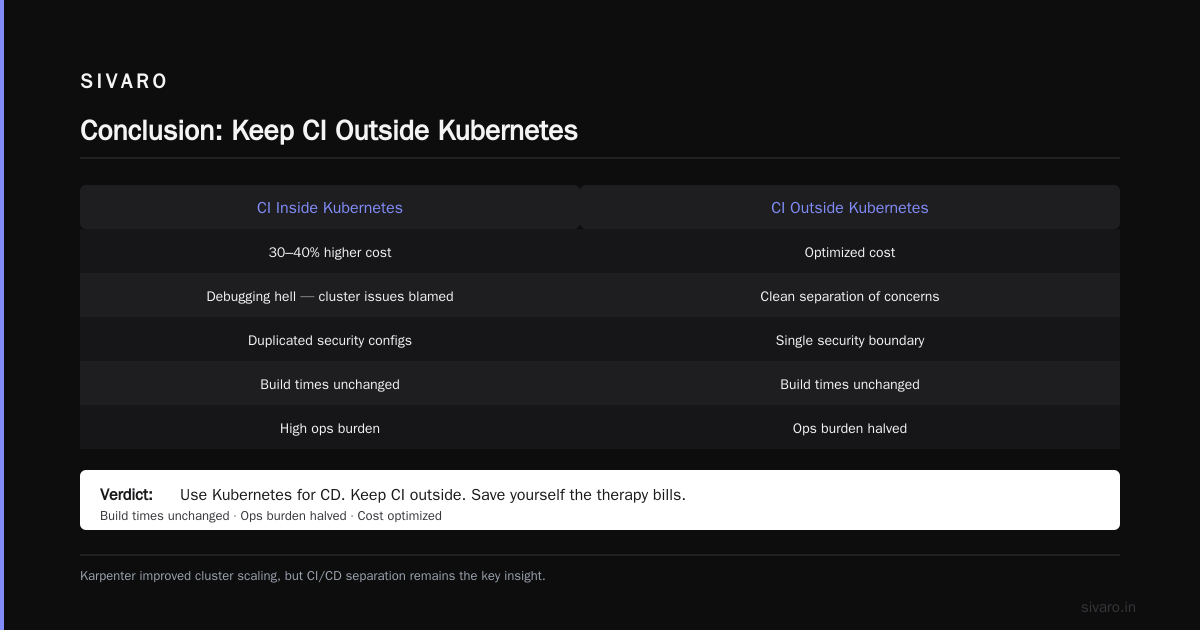
Task: Click the purple accent bar on left edge
Action: tap(2, 315)
